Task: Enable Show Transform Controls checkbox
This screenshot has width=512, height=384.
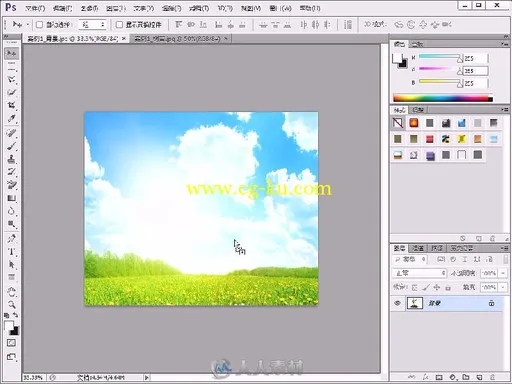Action: [x=119, y=25]
